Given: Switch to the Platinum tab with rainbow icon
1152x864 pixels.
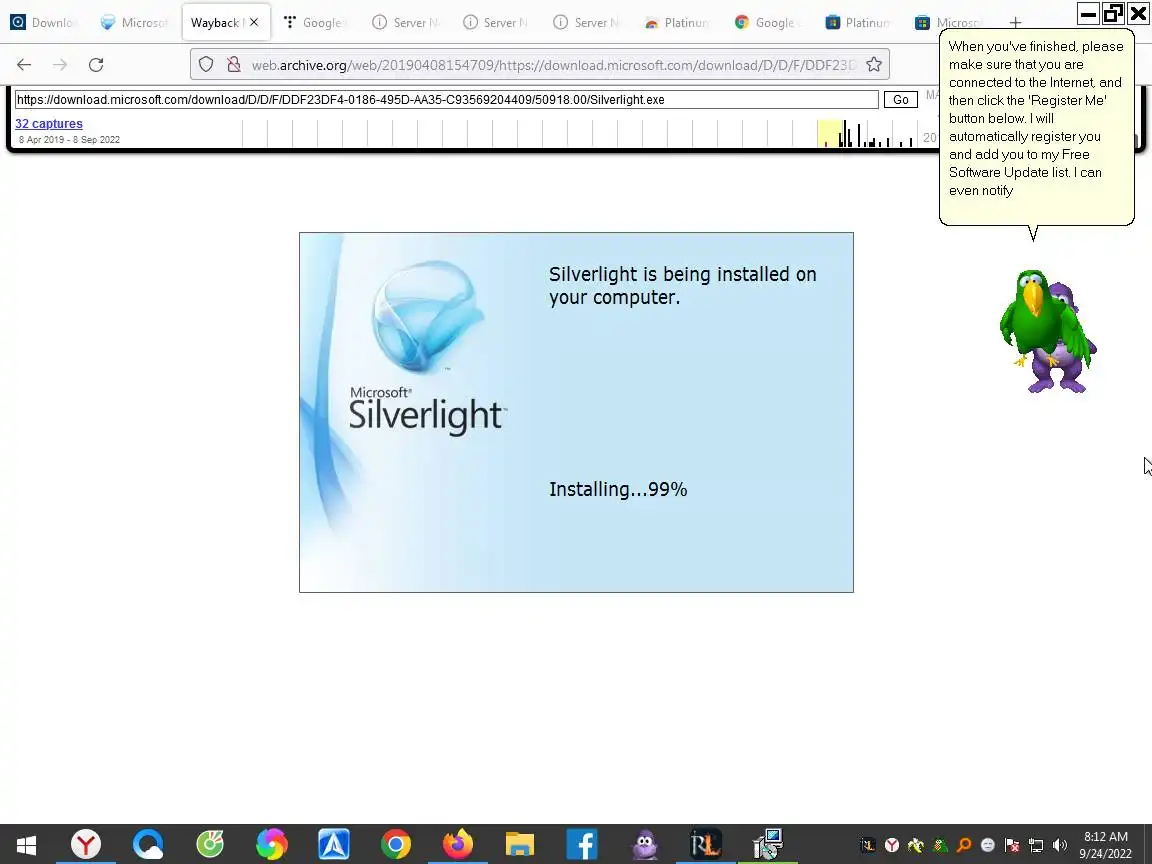Looking at the screenshot, I should (x=677, y=23).
